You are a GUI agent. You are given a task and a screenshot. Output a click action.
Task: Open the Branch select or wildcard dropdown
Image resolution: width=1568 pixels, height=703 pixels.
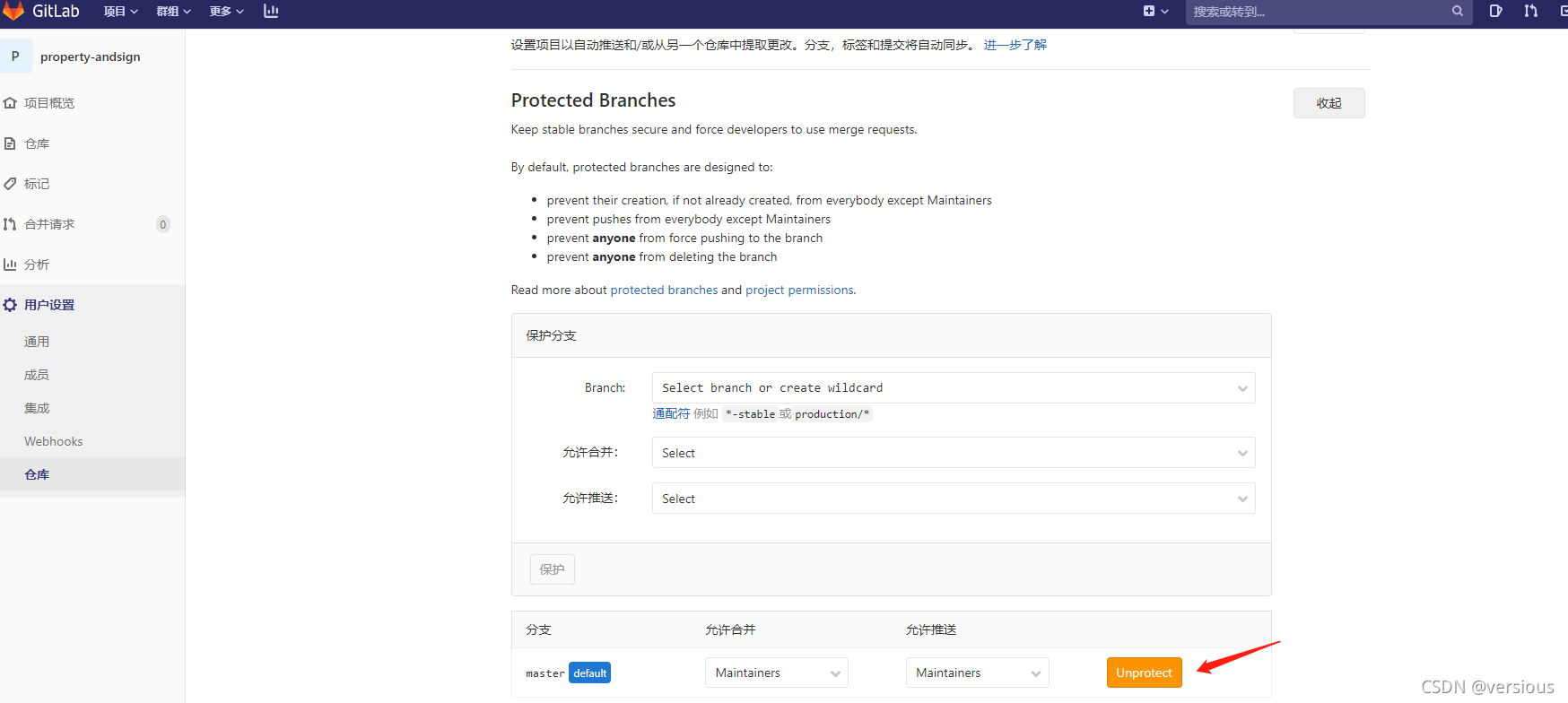tap(954, 387)
